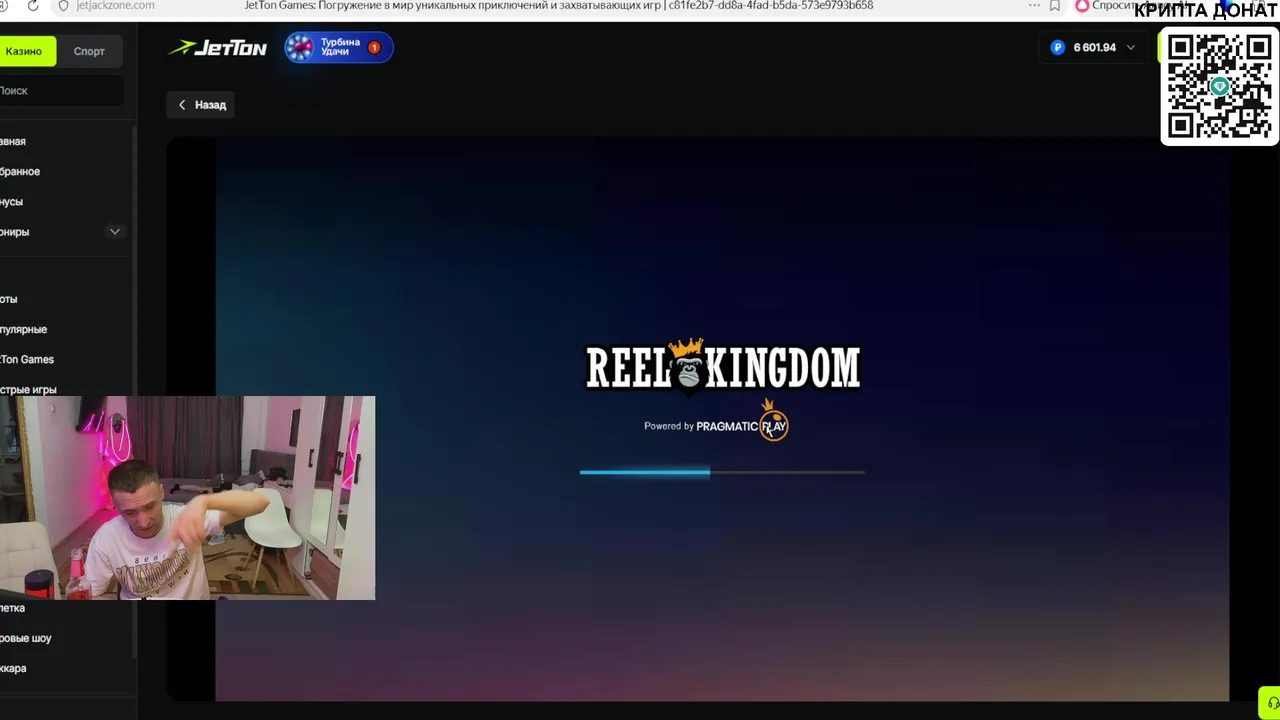This screenshot has height=720, width=1280.
Task: Click the streamer webcam overlay
Action: (187, 498)
